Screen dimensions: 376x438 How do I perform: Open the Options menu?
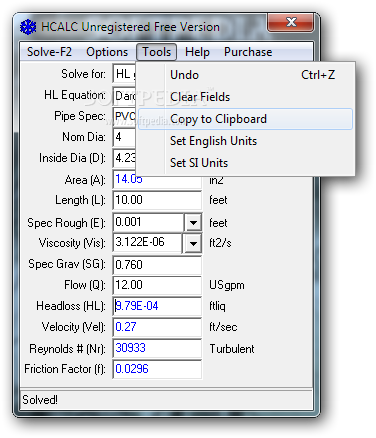[x=107, y=52]
